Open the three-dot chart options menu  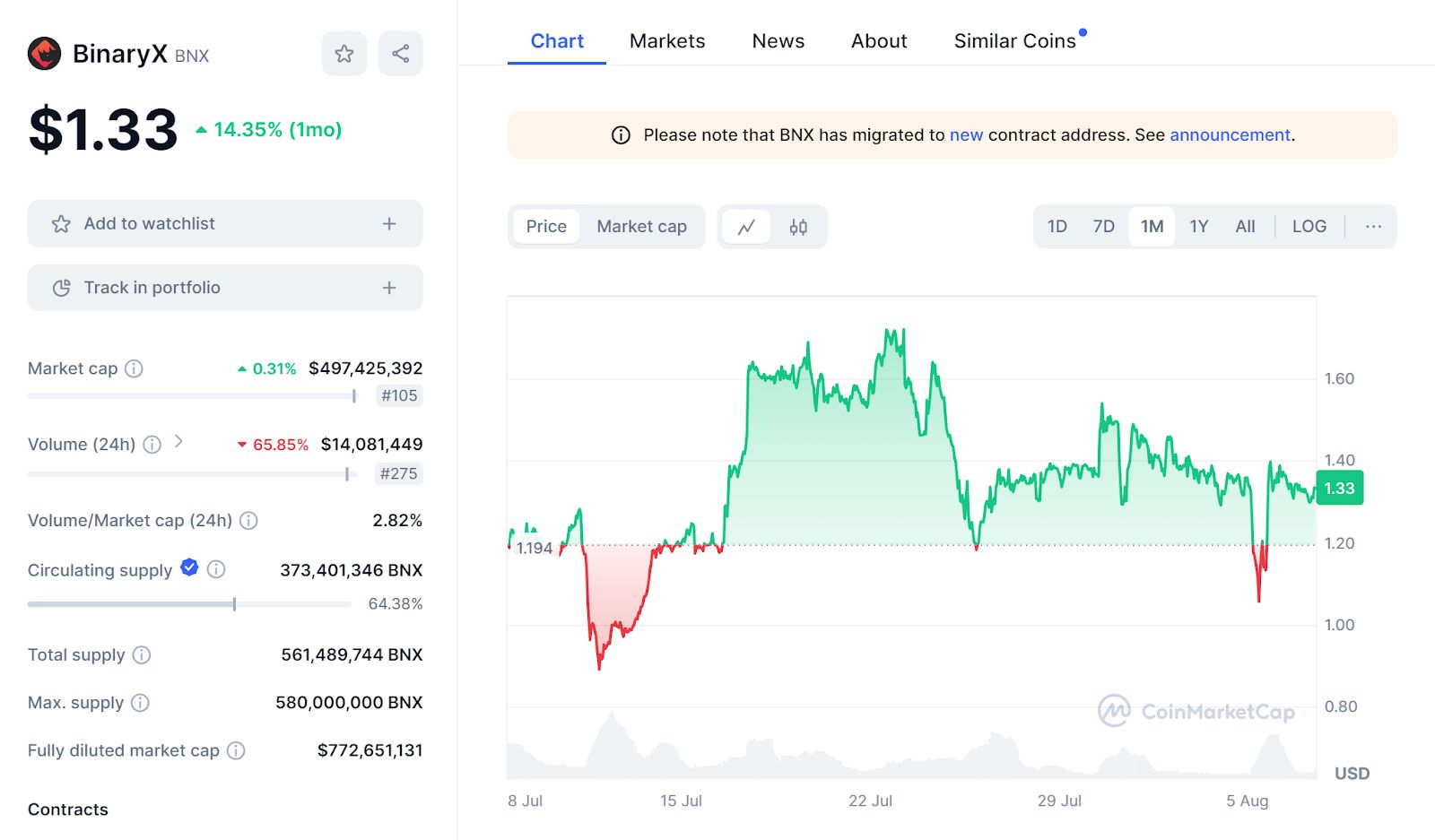(1373, 227)
